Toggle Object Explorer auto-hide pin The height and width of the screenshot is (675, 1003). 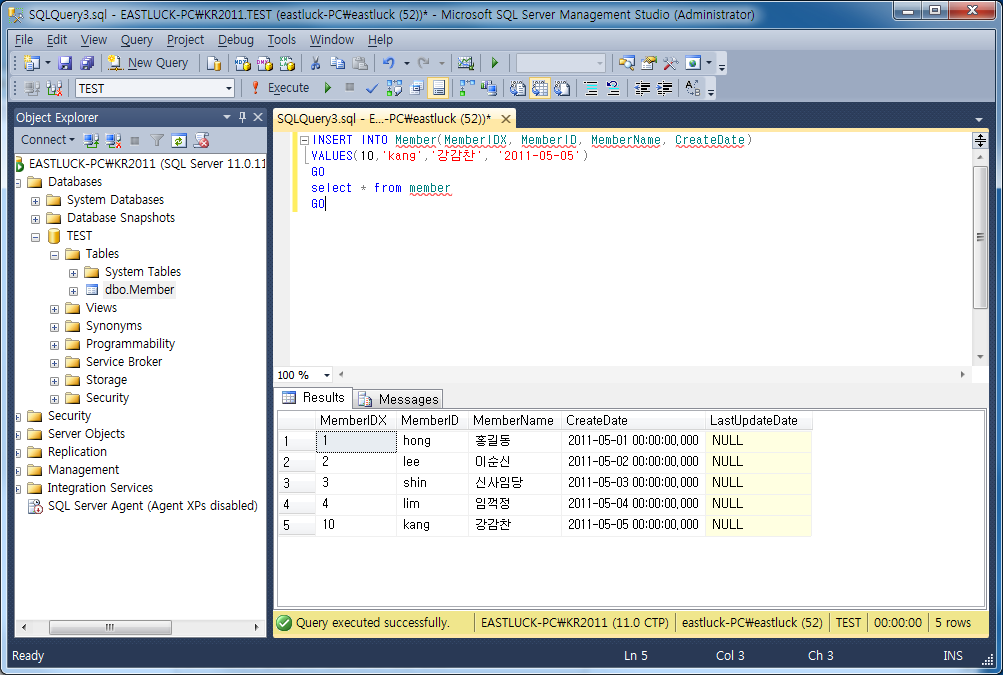(242, 117)
